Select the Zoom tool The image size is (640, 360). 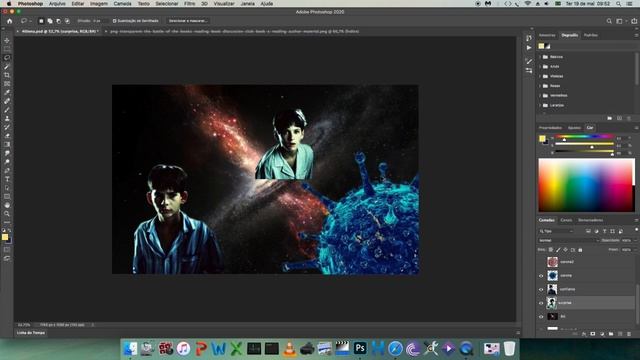coord(7,213)
